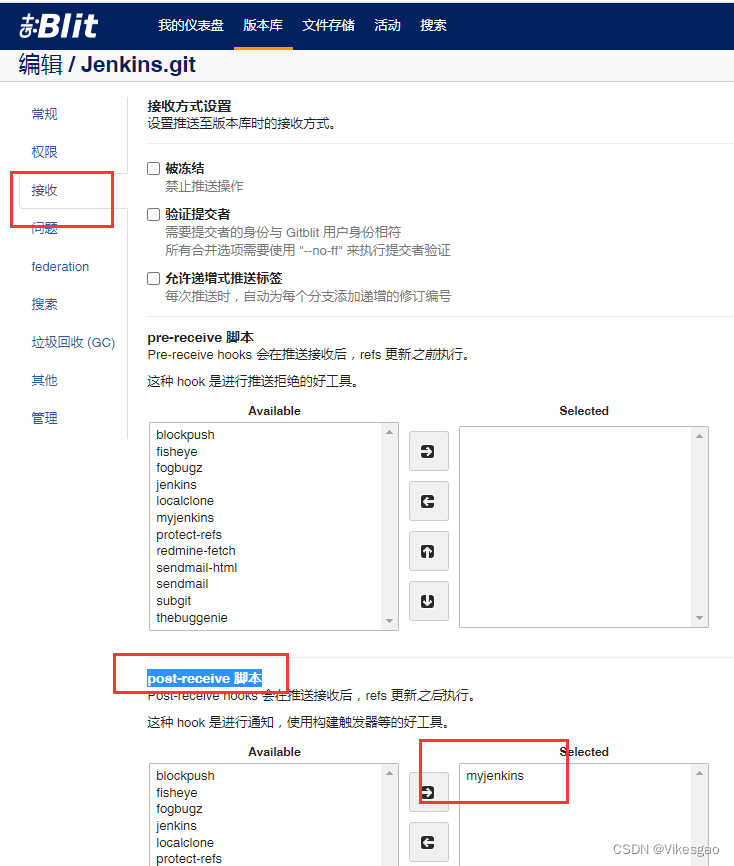Viewport: 734px width, 866px height.
Task: Select the 权限 permissions tab
Action: 45,152
